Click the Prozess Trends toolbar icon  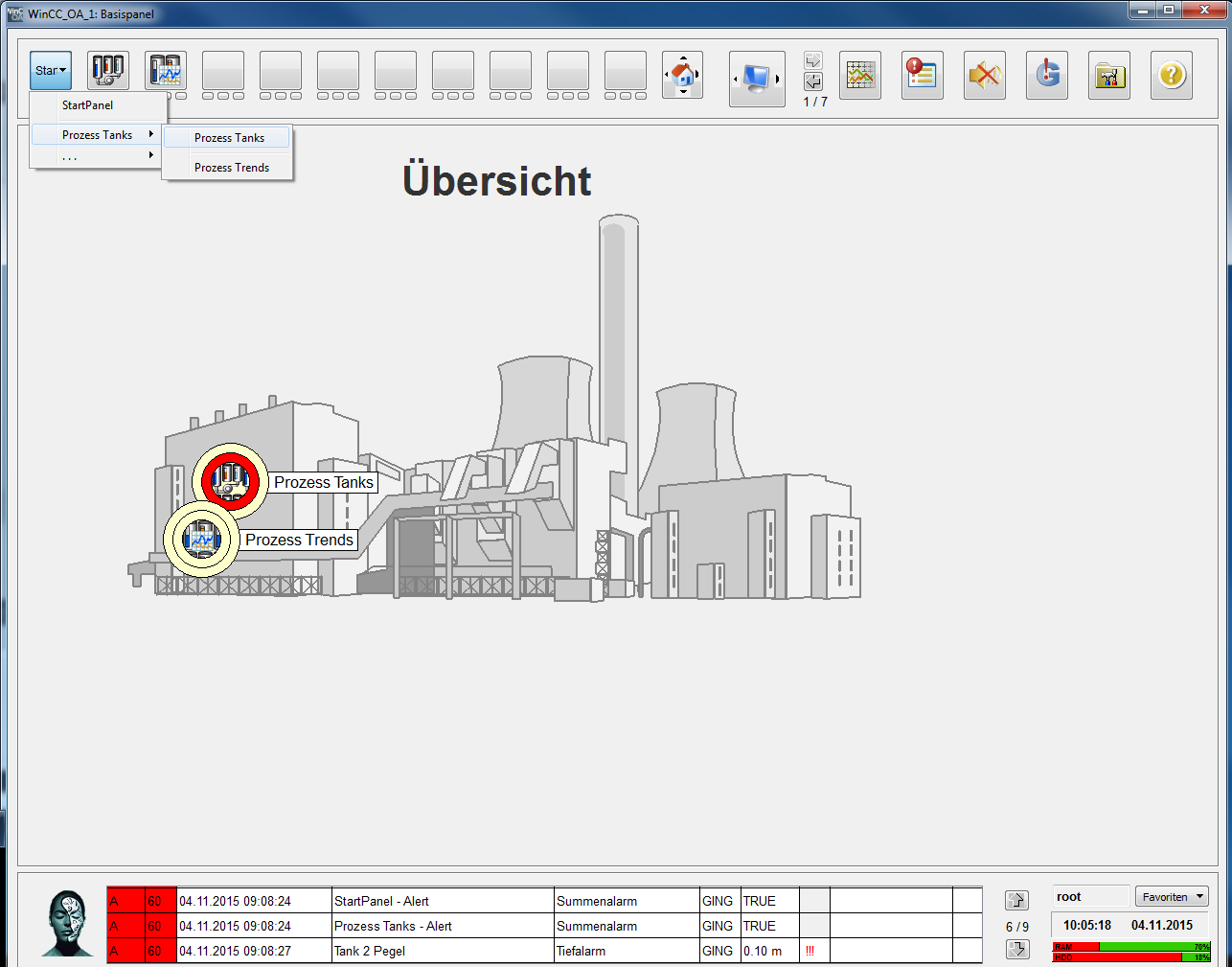point(166,71)
